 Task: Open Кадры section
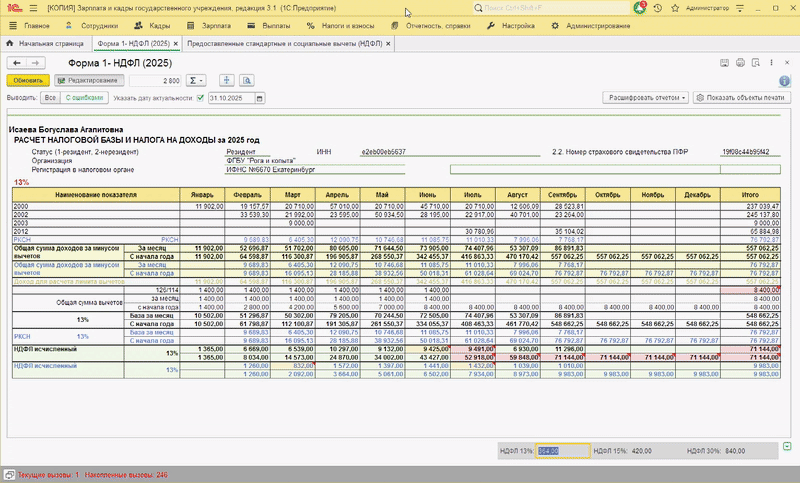pos(153,26)
